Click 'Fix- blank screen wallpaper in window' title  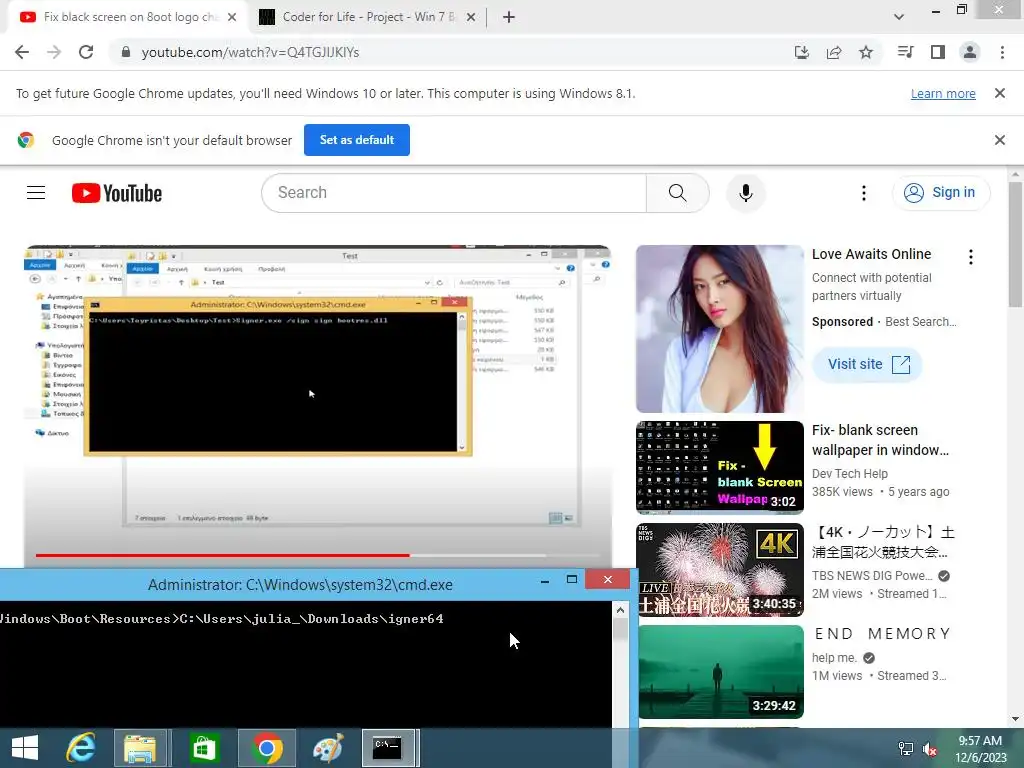coord(880,440)
